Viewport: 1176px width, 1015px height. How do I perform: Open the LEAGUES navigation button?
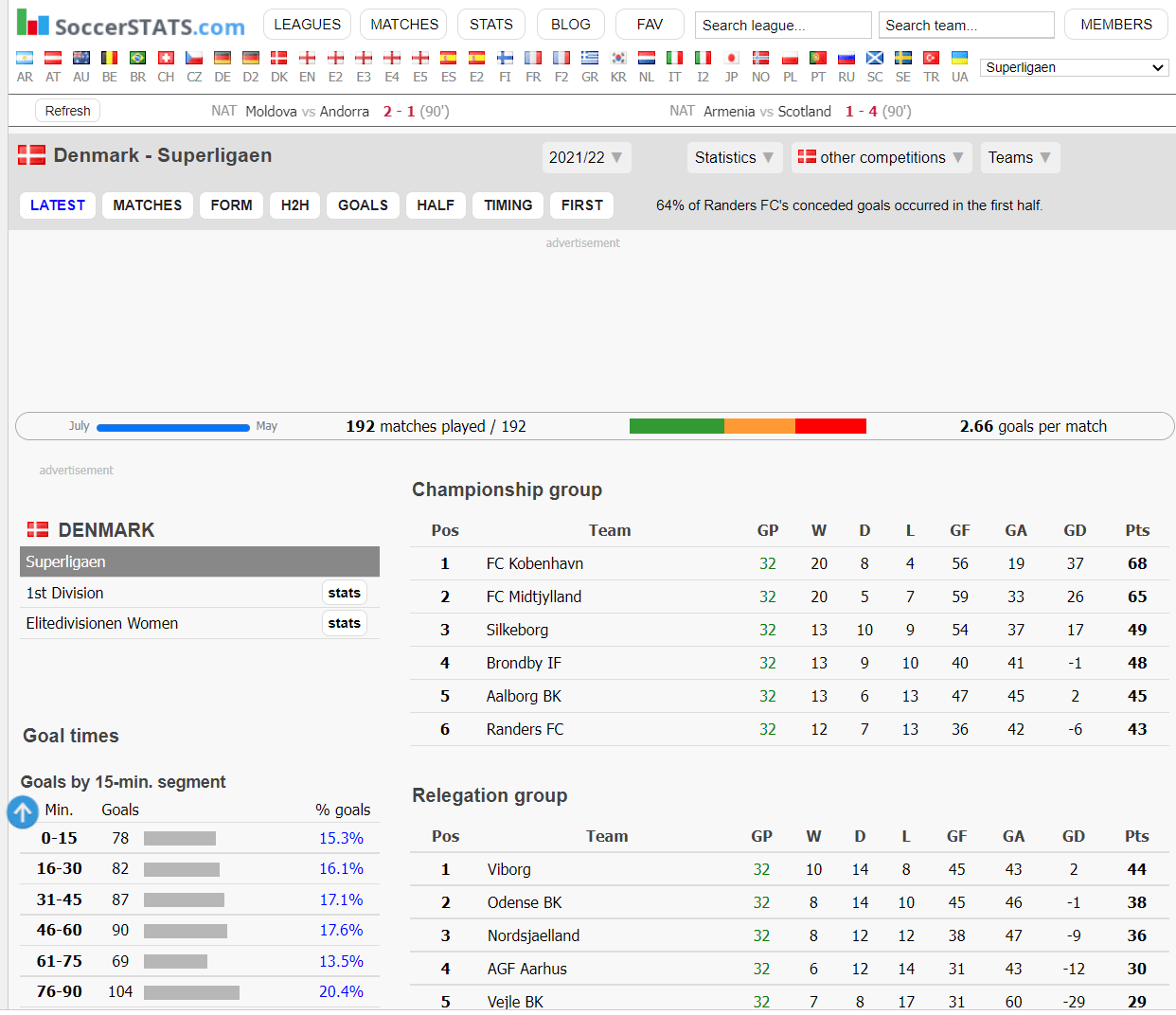pos(308,25)
